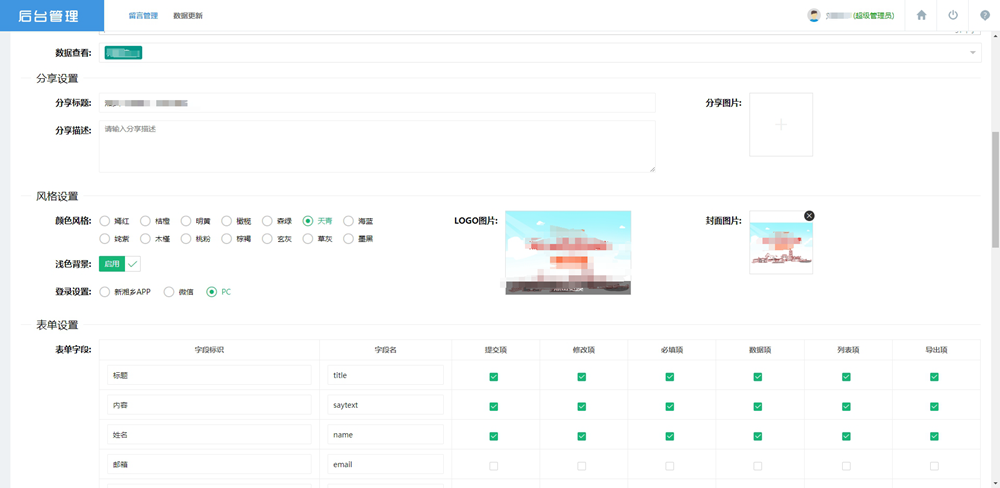Viewport: 1000px width, 488px height.
Task: Uncheck 提交项 for the 标题 field
Action: point(493,377)
